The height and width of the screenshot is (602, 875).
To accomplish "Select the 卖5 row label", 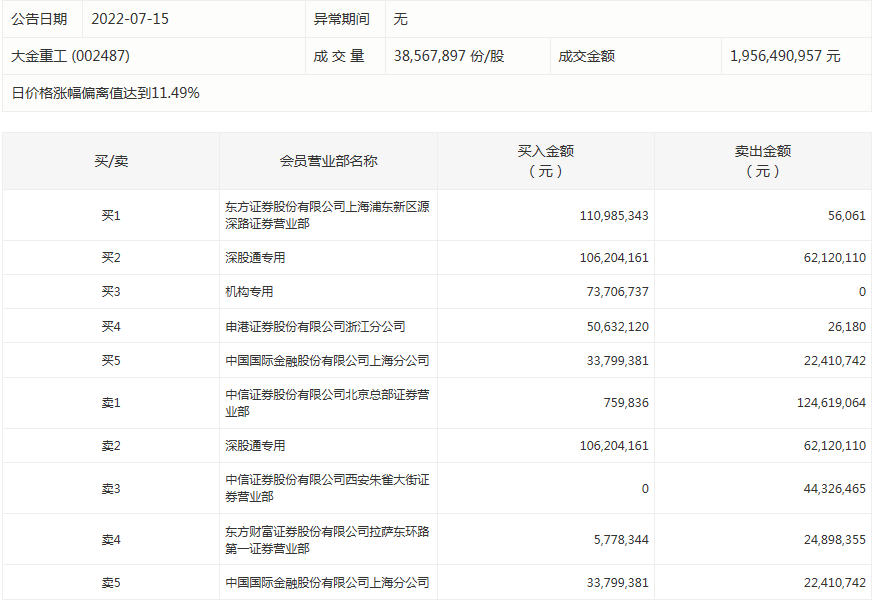I will coord(111,582).
